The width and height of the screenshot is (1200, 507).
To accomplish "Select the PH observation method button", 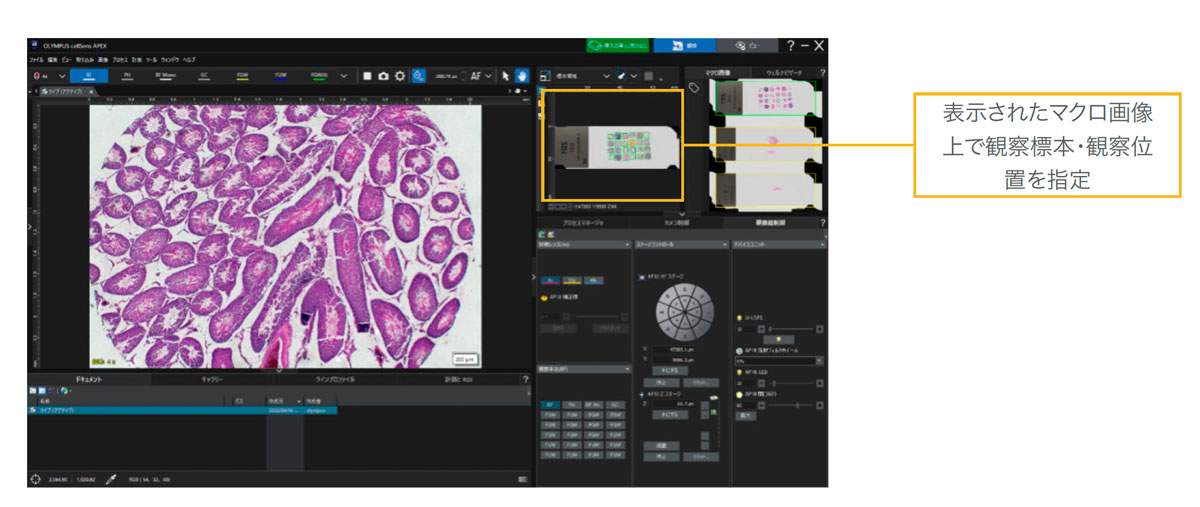I will pyautogui.click(x=126, y=75).
